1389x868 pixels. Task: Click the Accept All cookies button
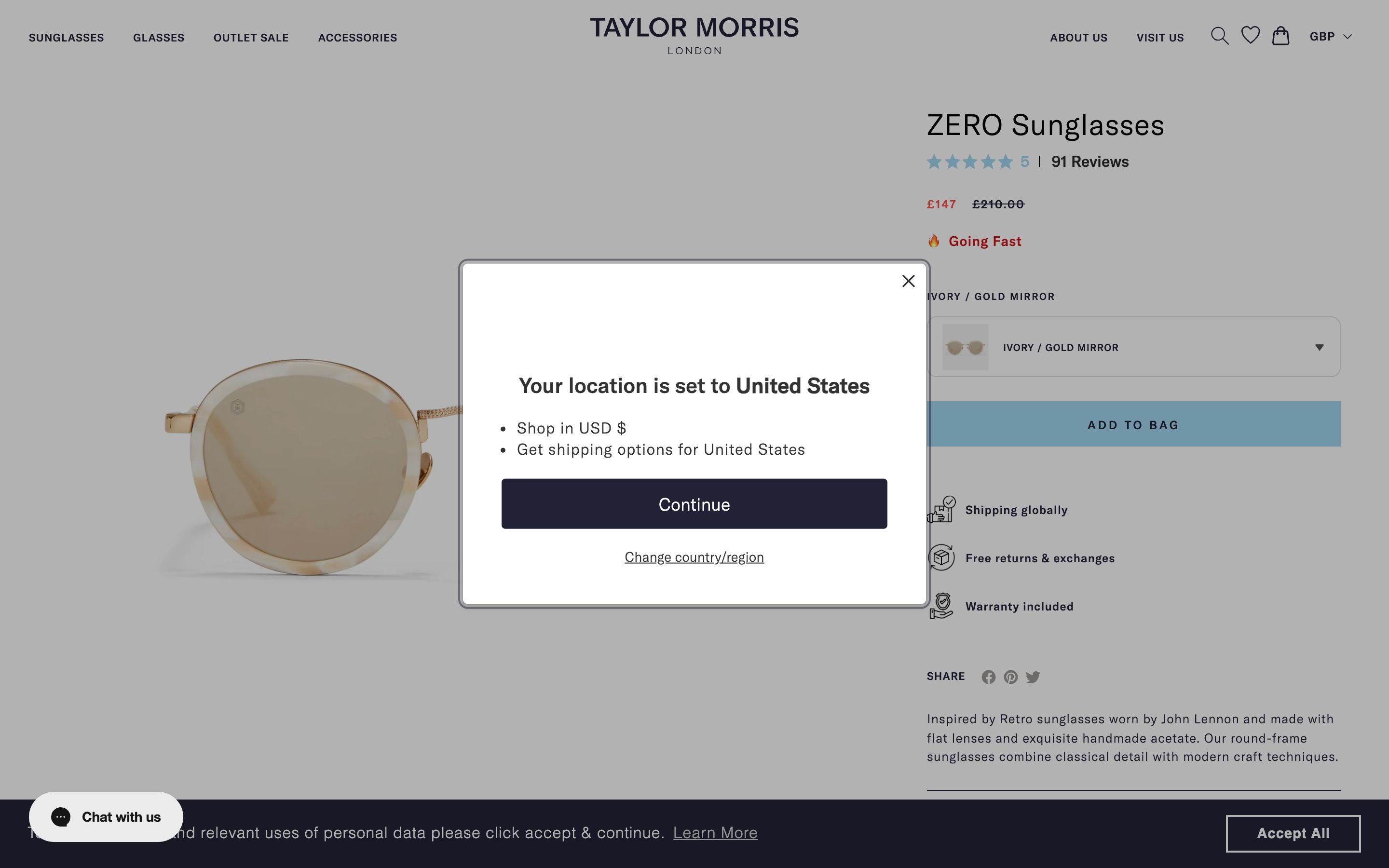point(1294,833)
